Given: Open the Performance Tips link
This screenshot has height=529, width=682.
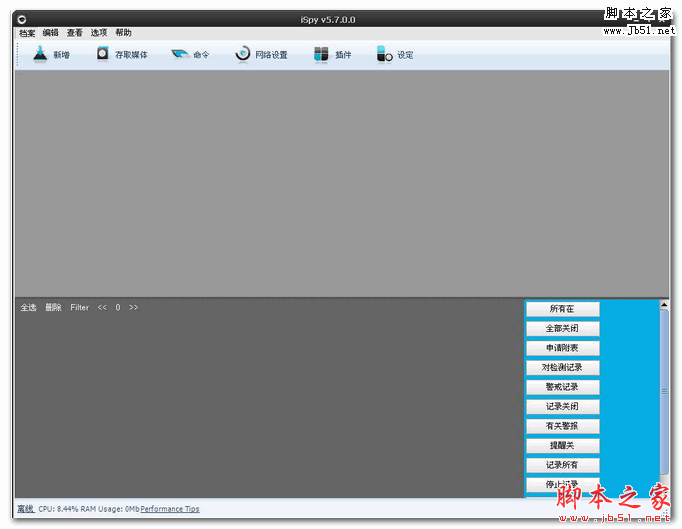Looking at the screenshot, I should coord(170,509).
